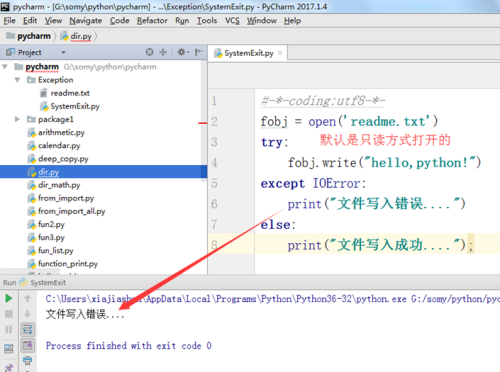500x372 pixels.
Task: Expand the package1 folder
Action: (17, 119)
